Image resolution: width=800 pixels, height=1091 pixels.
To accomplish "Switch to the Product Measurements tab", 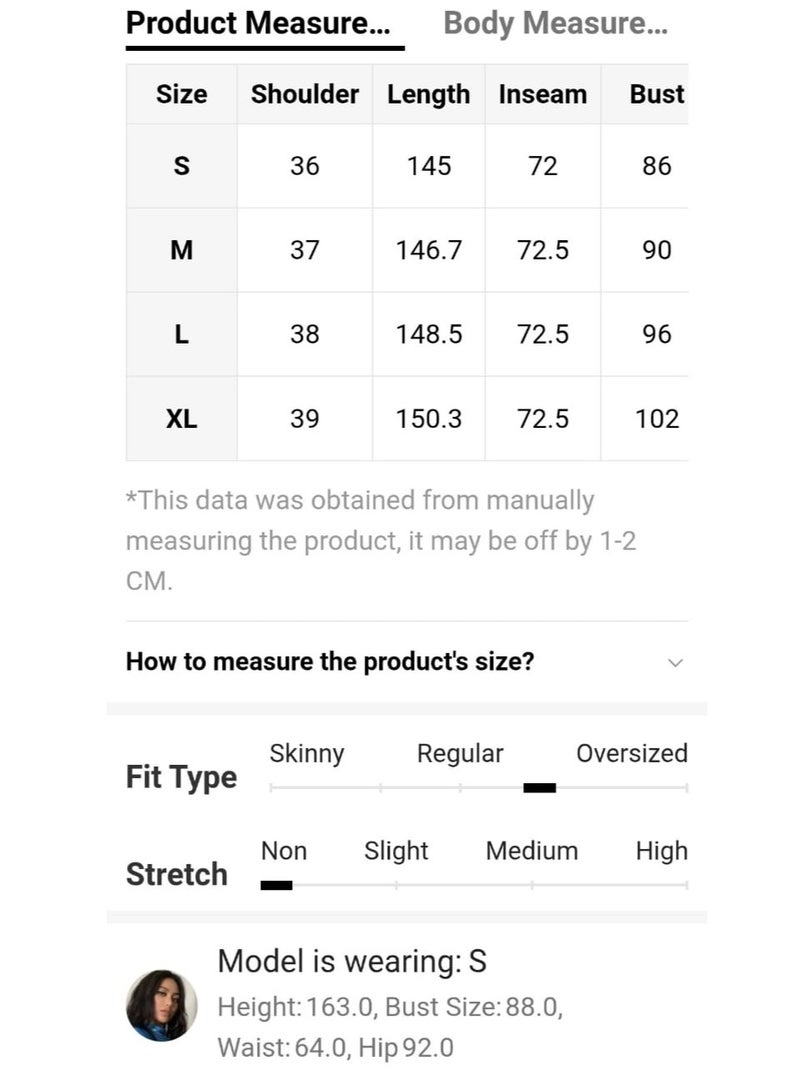I will (258, 24).
